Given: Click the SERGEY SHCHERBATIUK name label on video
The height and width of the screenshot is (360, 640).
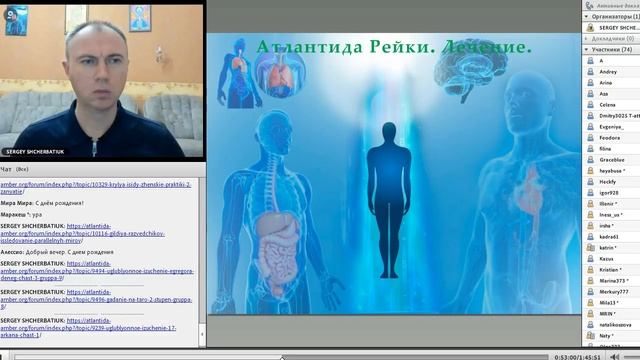Looking at the screenshot, I should click(x=35, y=151).
